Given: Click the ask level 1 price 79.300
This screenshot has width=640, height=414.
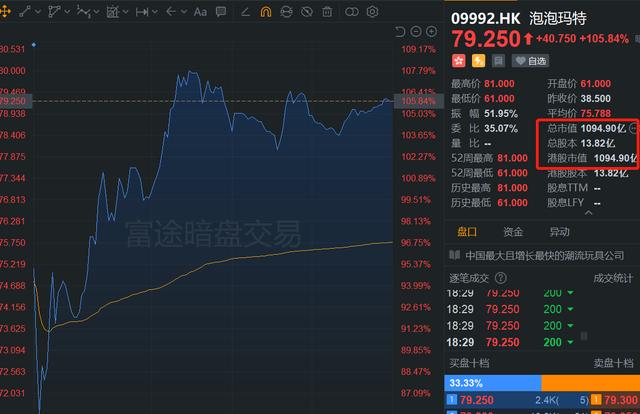Looking at the screenshot, I should coord(621,400).
